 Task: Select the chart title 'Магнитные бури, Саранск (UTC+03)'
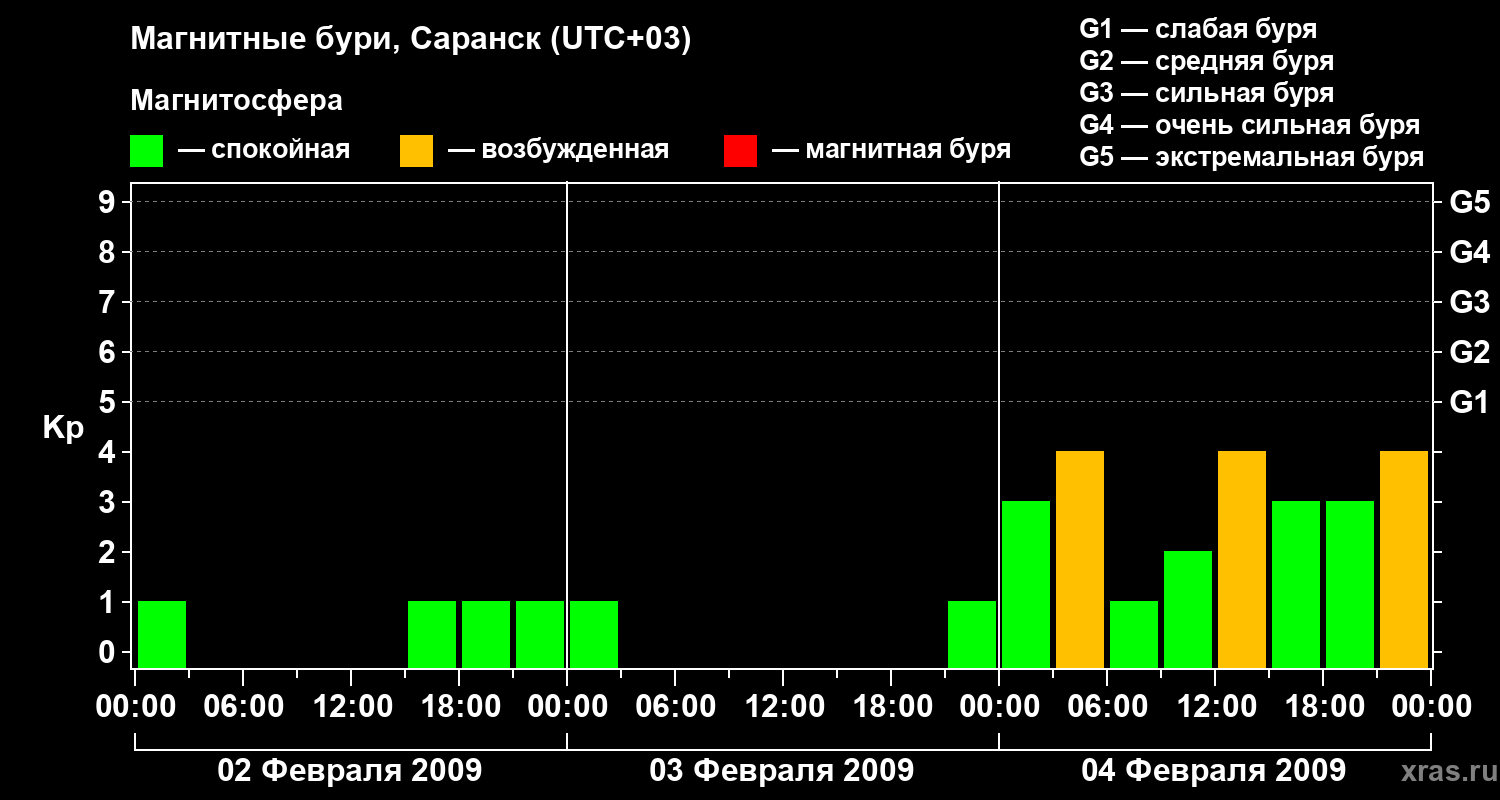click(411, 40)
